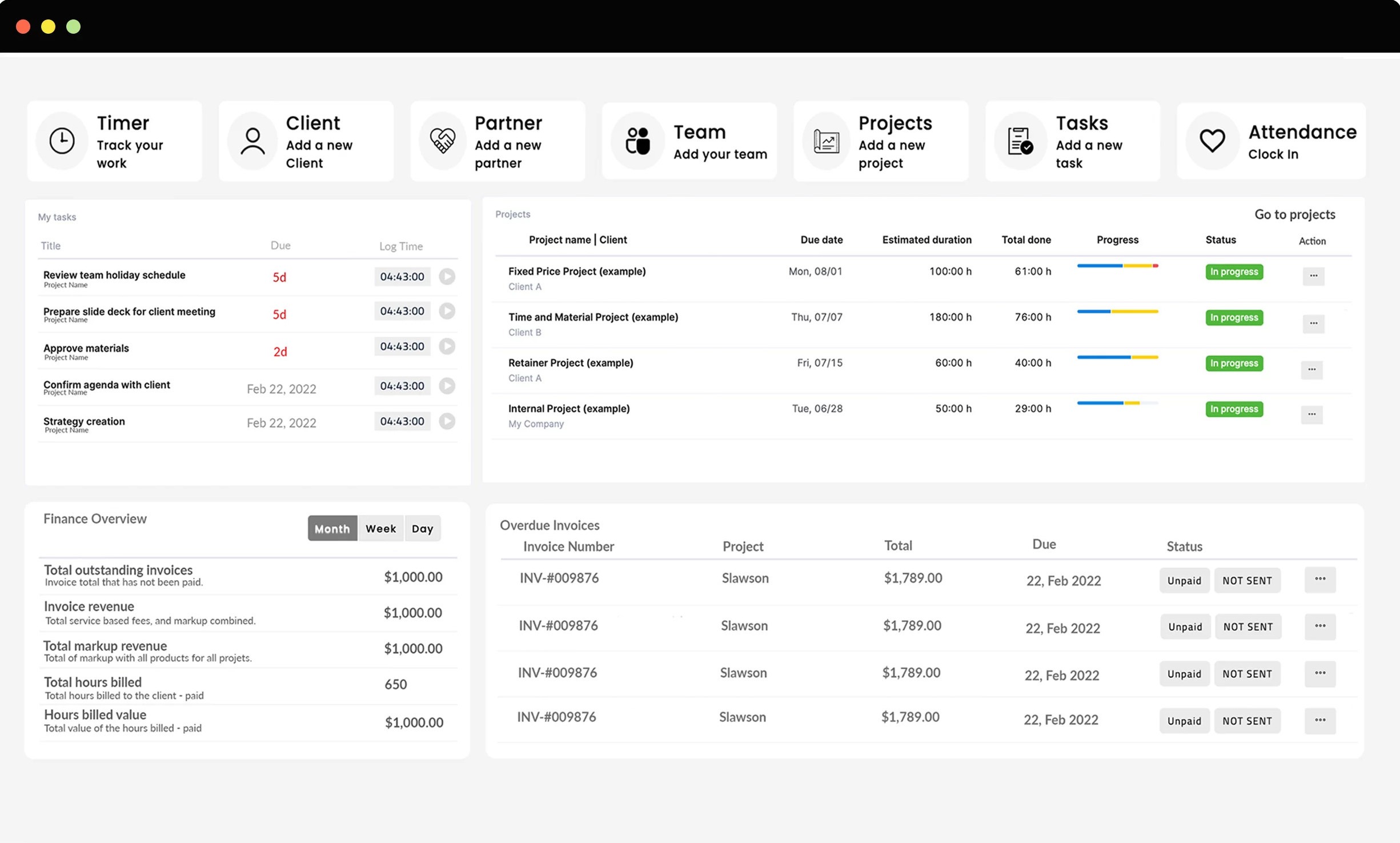1400x843 pixels.
Task: Open more options for third overdue invoice row
Action: pyautogui.click(x=1320, y=673)
